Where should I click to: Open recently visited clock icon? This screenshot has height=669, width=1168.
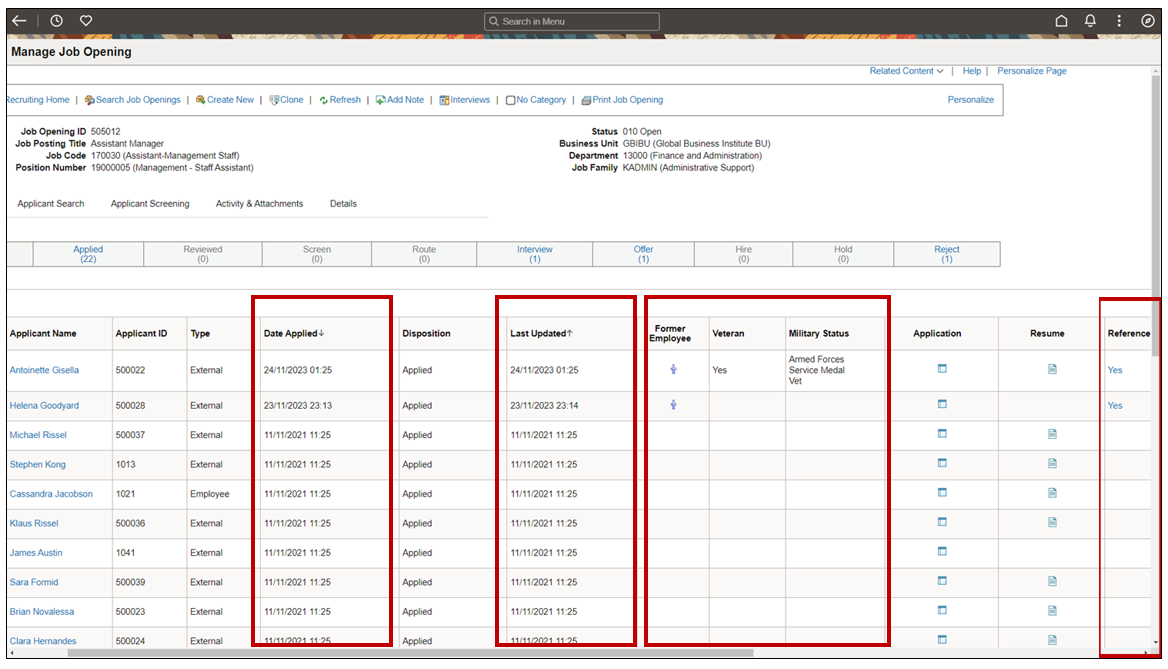pyautogui.click(x=56, y=21)
